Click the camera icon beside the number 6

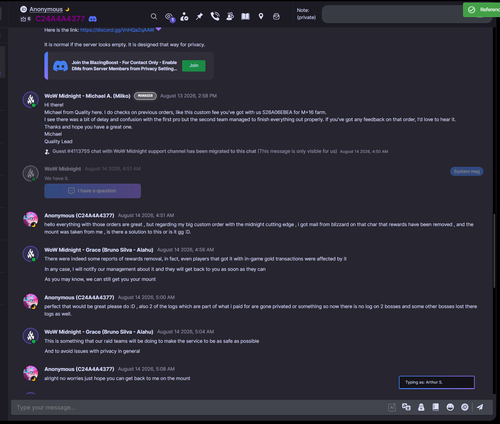click(23, 19)
